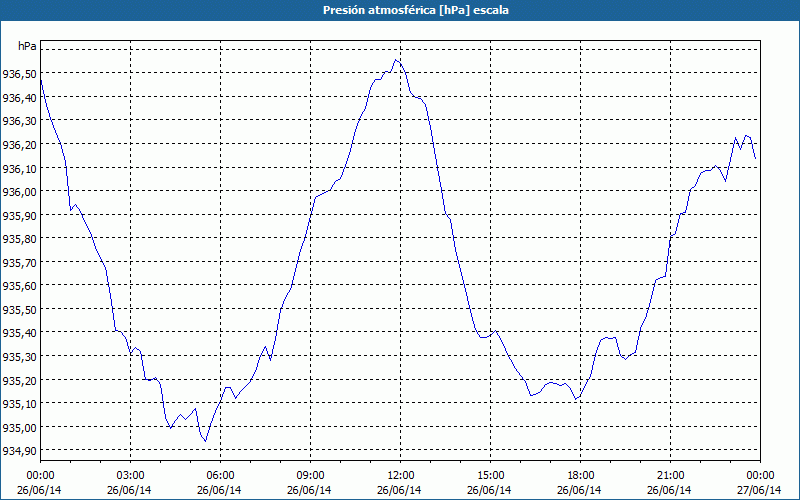Select the "935,10" y-axis value
The image size is (800, 500).
click(x=19, y=404)
